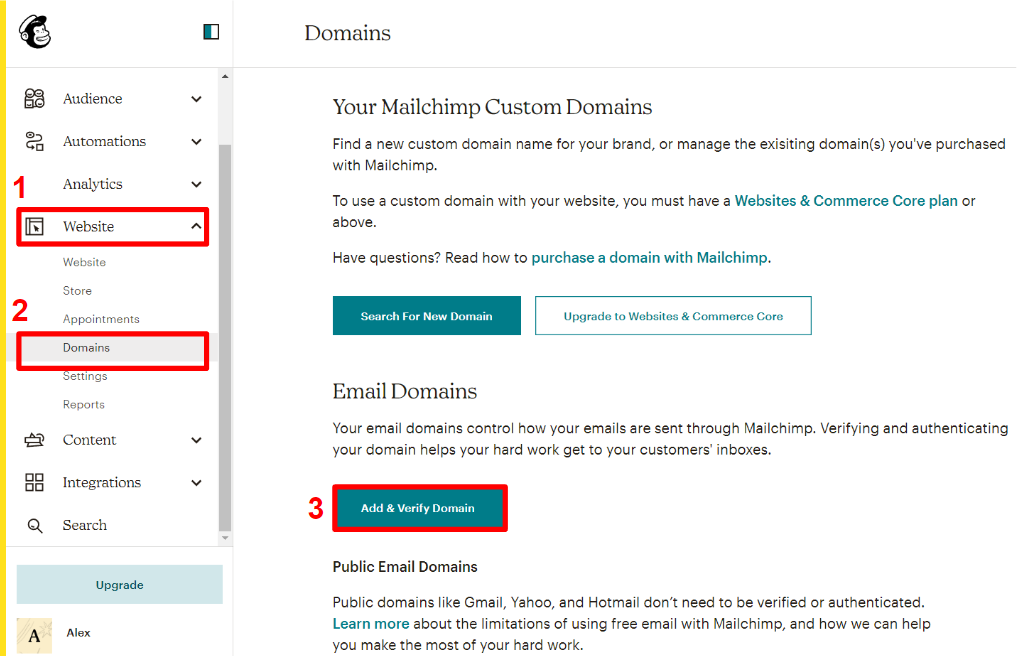
Task: Click Upgrade to Websites & Commerce Core
Action: [x=673, y=316]
